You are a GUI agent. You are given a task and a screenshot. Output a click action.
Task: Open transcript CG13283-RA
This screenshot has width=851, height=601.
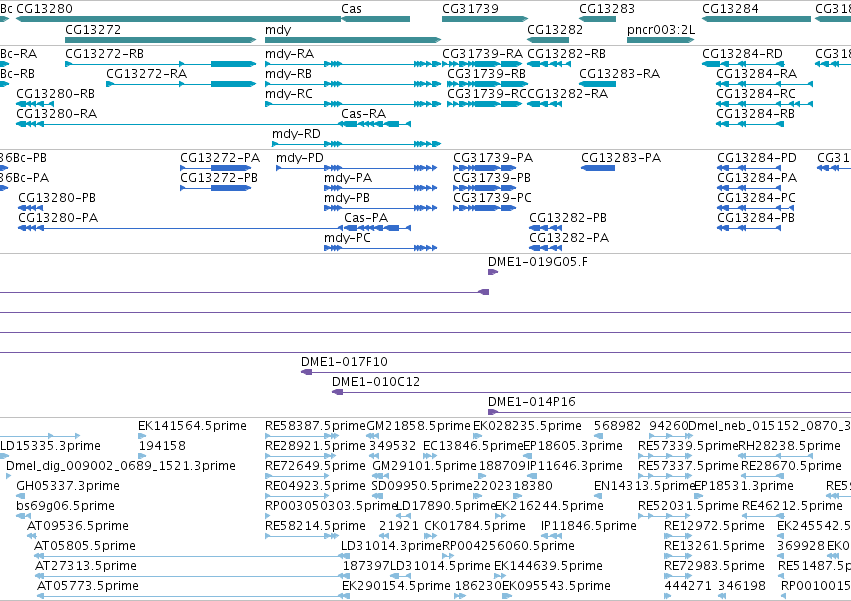[619, 74]
